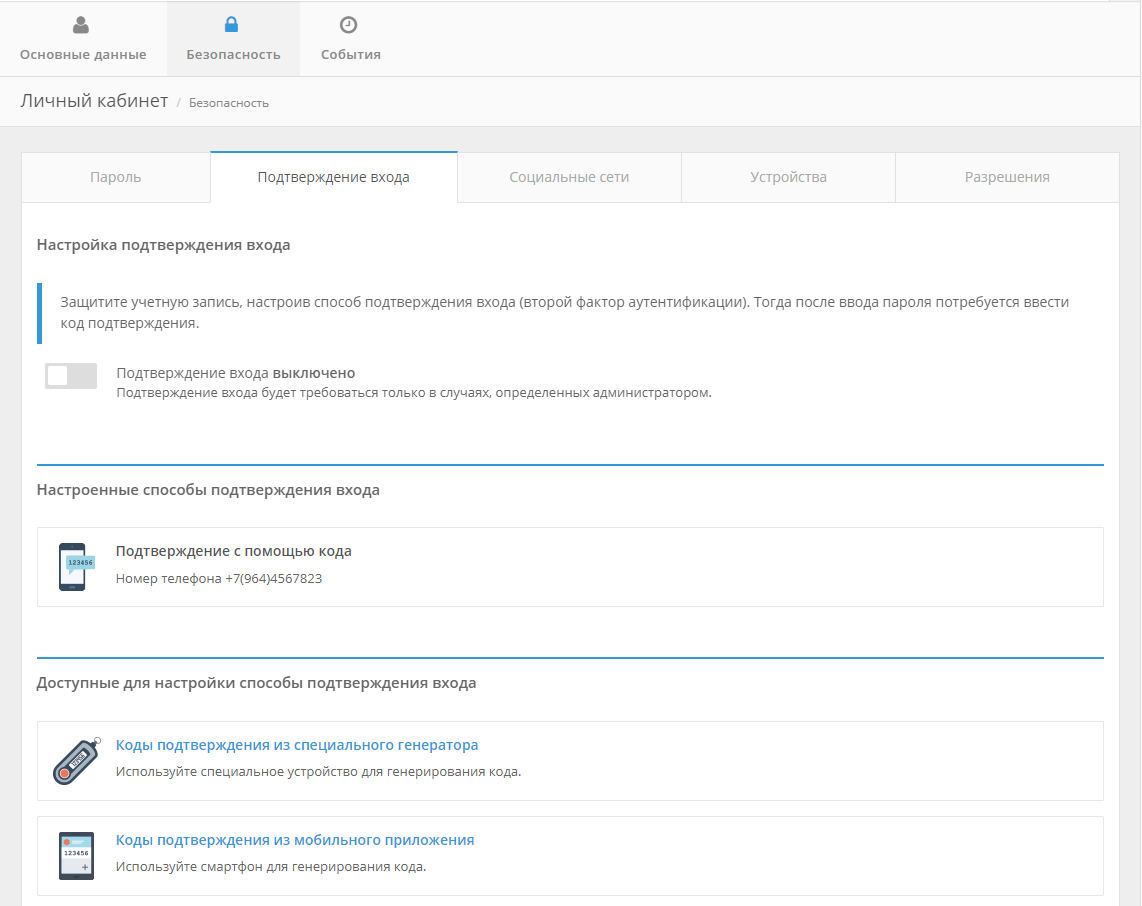Select Безопасность in top navigation

point(233,54)
